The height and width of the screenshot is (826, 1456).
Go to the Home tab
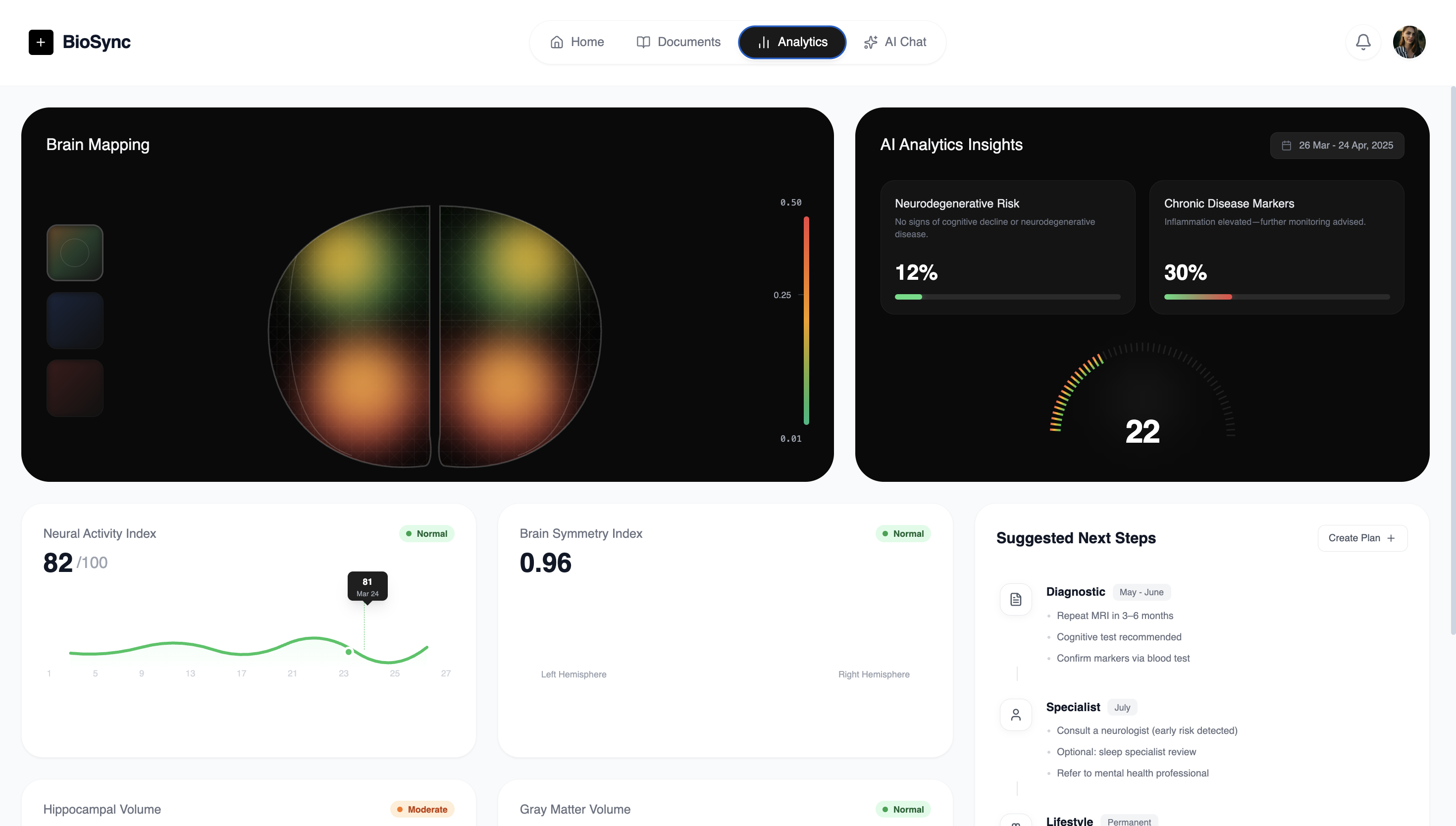577,42
